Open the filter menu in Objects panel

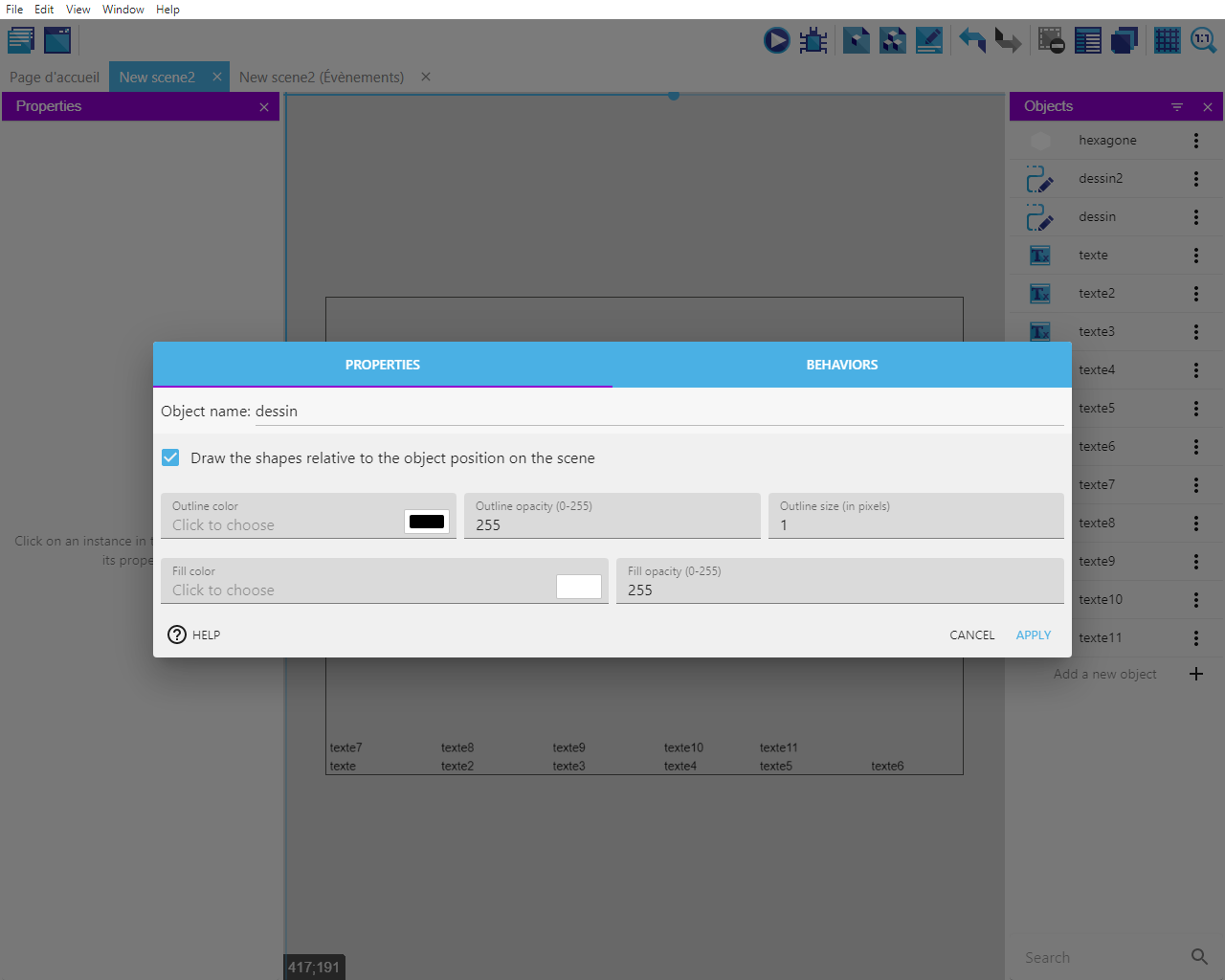1177,107
